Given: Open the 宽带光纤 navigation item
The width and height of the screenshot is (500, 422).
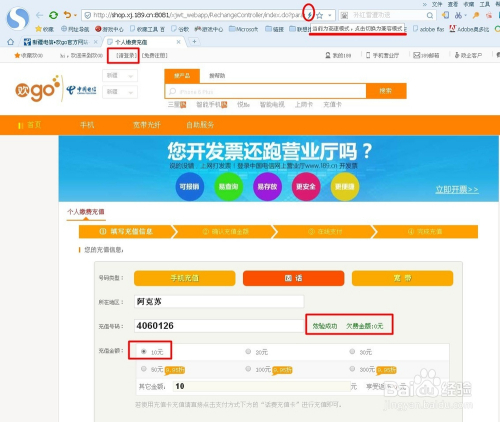Looking at the screenshot, I should pos(147,125).
